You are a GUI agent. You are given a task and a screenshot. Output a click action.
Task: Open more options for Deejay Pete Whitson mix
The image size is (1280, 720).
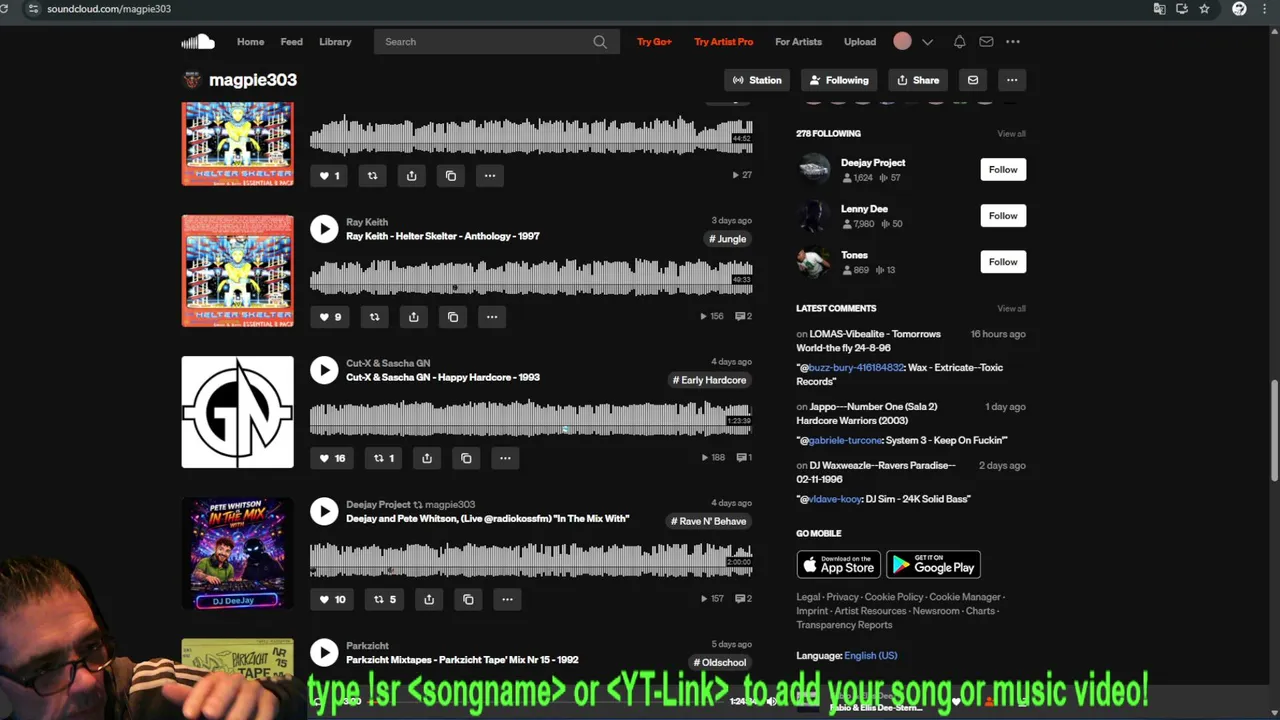coord(507,599)
